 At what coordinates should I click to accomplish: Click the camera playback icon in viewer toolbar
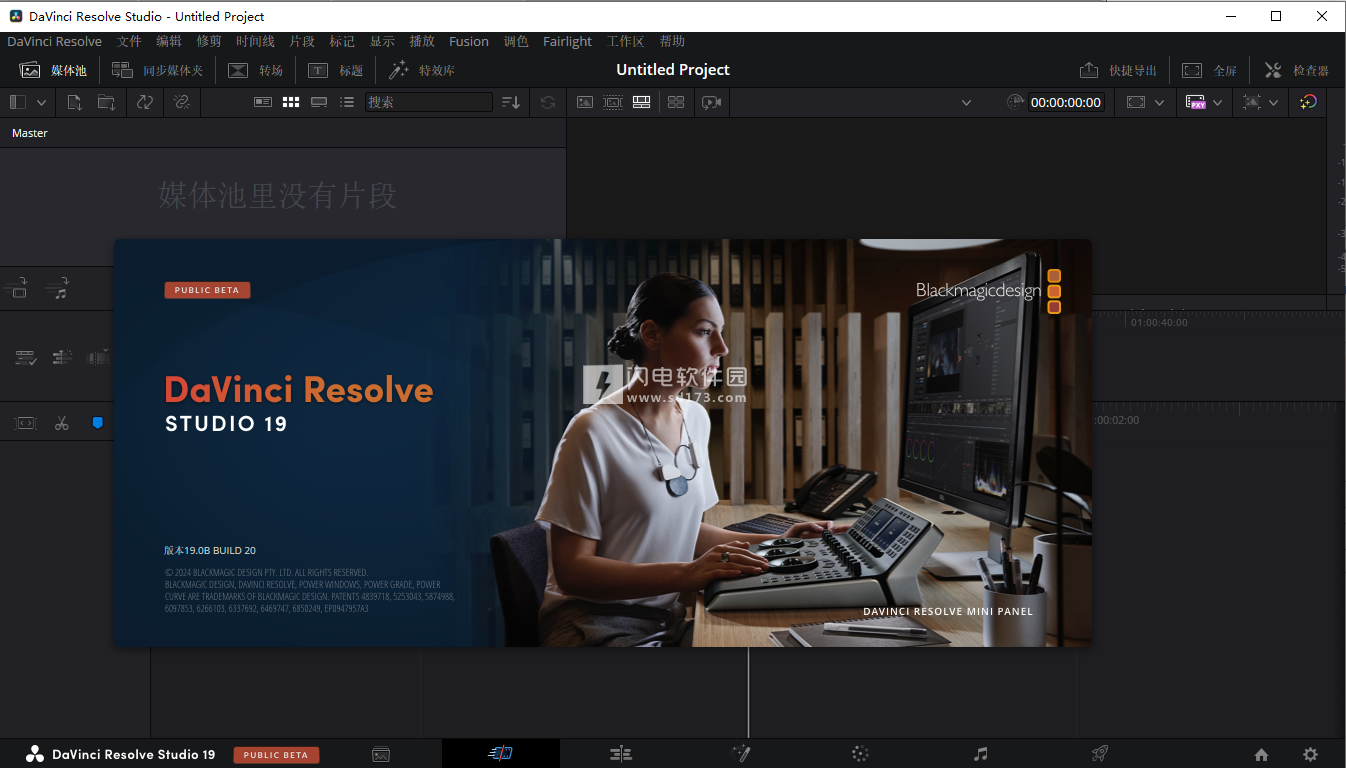(711, 102)
